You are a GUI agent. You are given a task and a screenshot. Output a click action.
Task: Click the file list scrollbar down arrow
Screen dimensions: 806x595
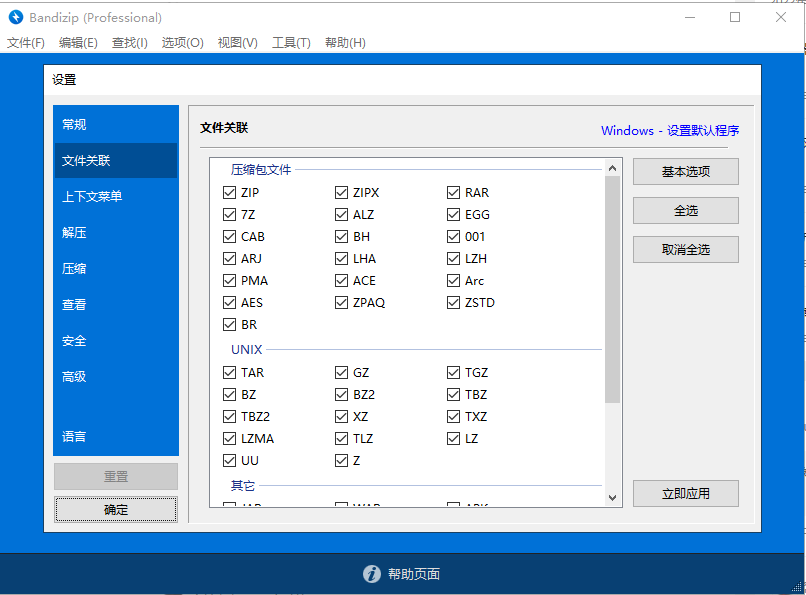click(612, 497)
